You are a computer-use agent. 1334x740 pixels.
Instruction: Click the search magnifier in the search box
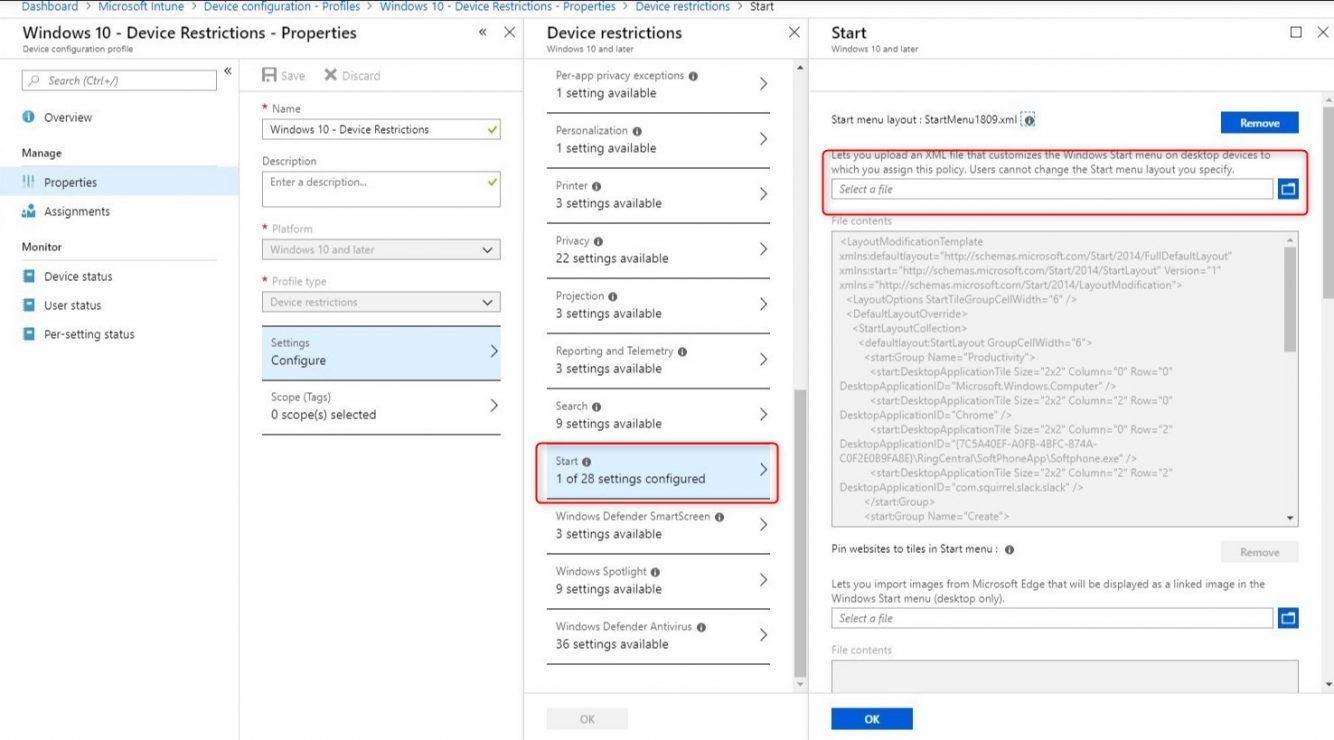coord(35,79)
